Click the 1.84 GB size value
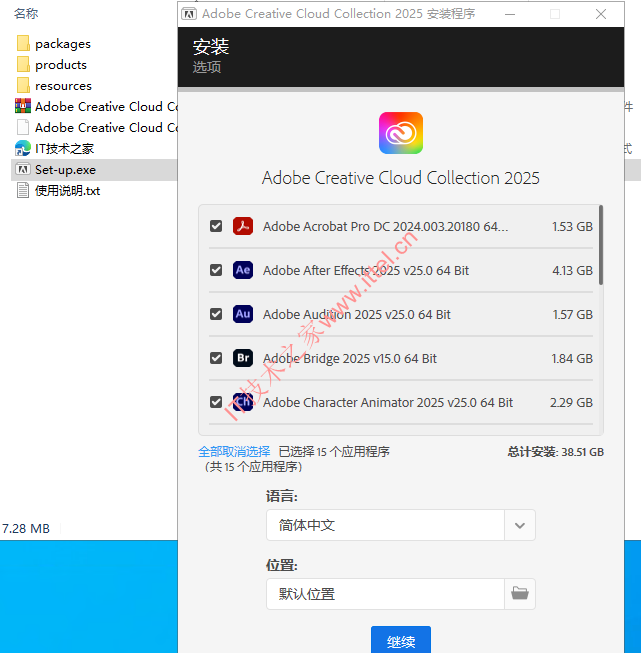 (572, 358)
